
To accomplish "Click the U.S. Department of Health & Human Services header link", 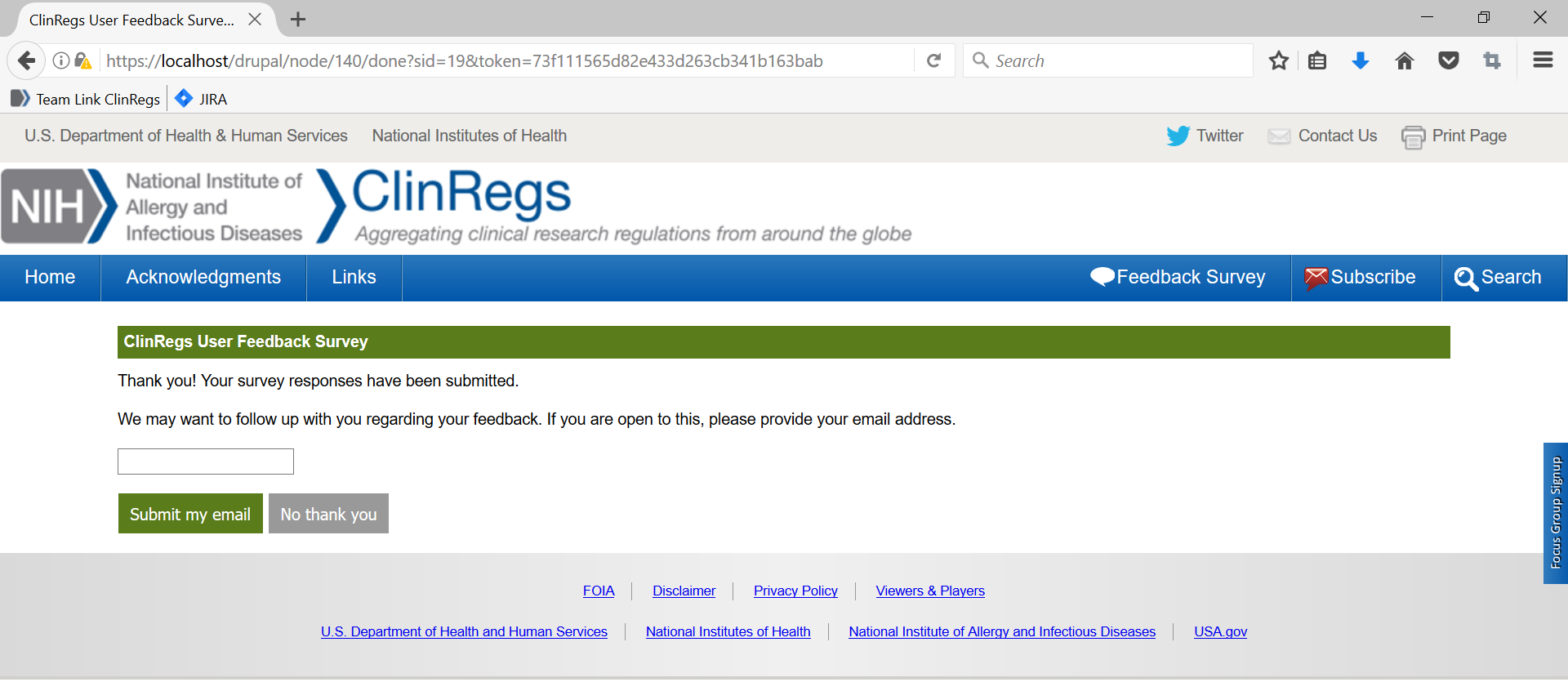I will click(x=186, y=136).
